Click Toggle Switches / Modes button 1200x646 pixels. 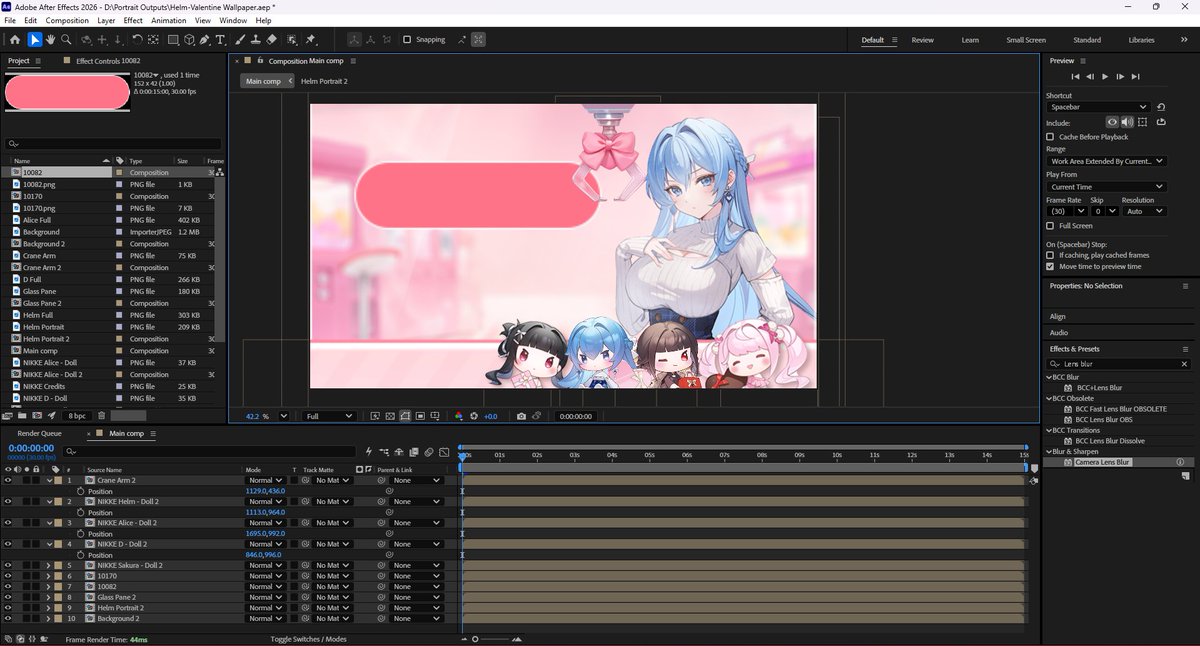click(x=308, y=639)
